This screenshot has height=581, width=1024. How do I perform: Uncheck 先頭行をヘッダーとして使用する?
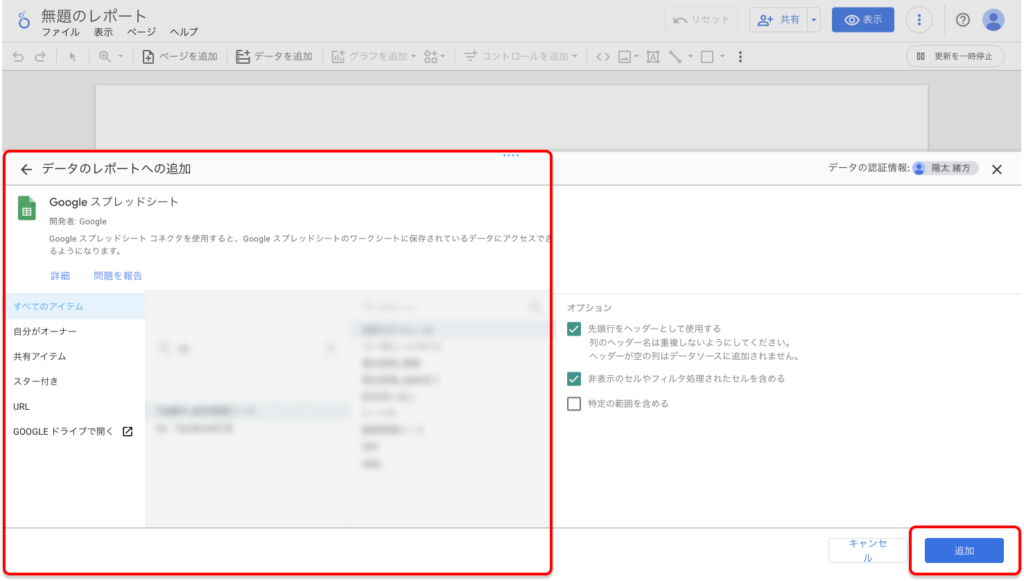[575, 328]
